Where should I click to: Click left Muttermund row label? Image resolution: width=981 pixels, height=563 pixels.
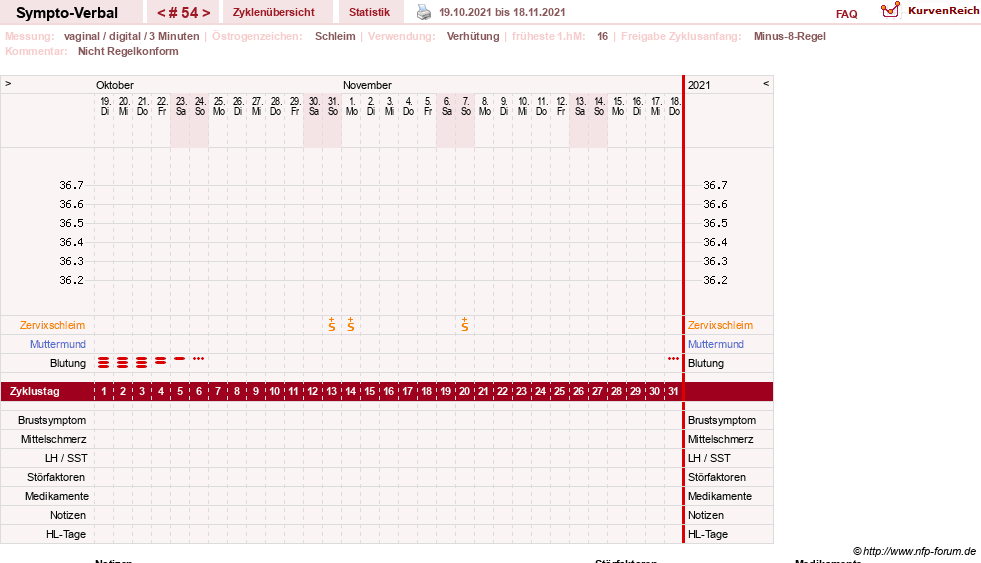point(58,344)
